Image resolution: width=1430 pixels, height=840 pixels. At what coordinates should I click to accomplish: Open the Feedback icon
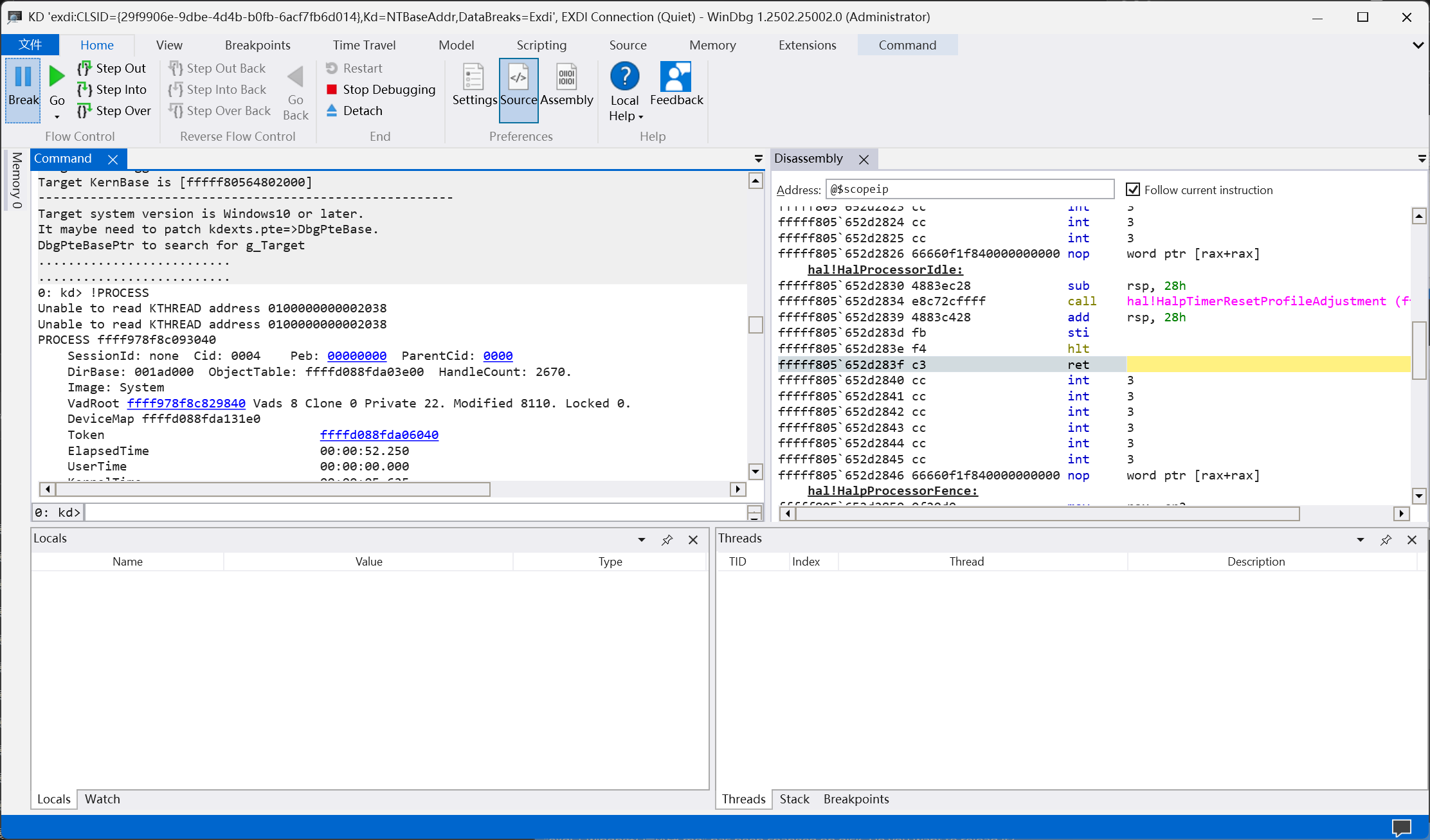676,76
